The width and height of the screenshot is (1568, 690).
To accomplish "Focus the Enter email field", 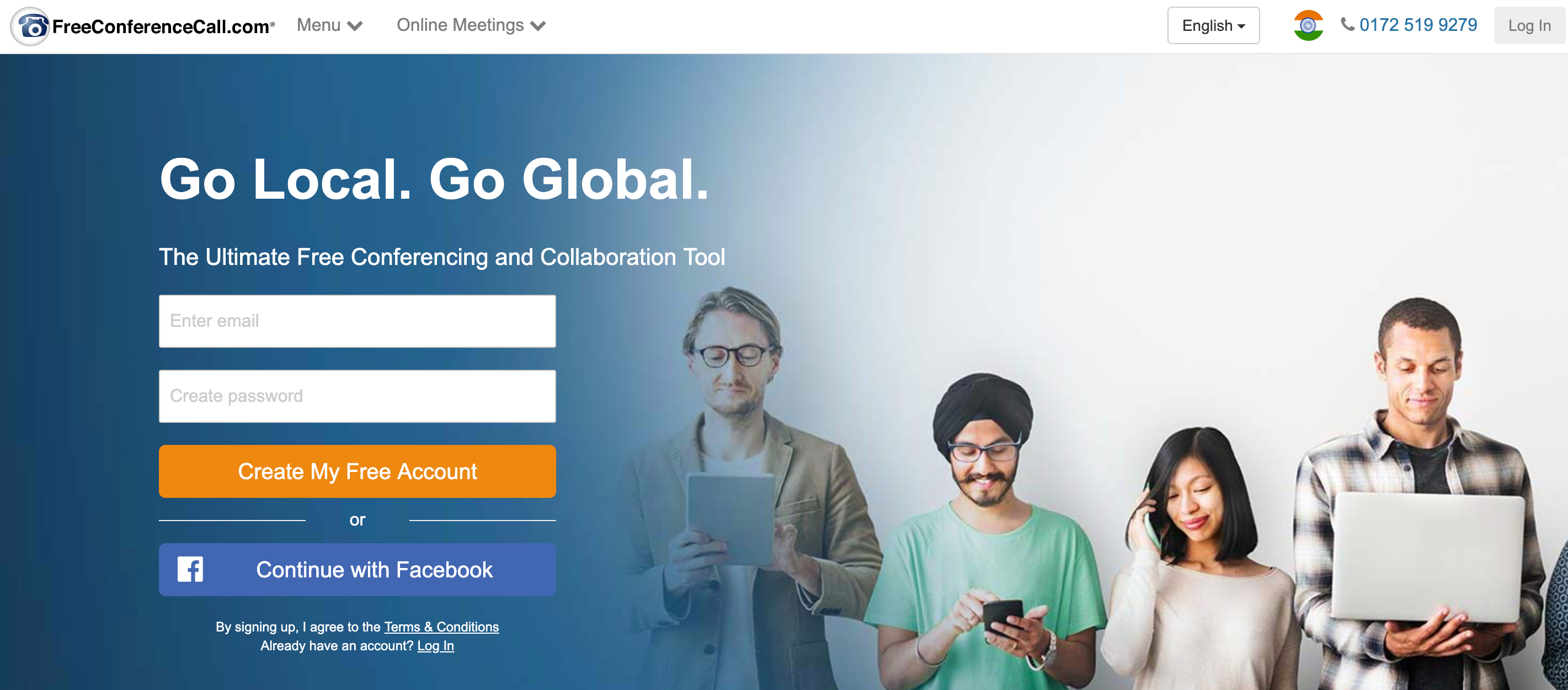I will 358,321.
